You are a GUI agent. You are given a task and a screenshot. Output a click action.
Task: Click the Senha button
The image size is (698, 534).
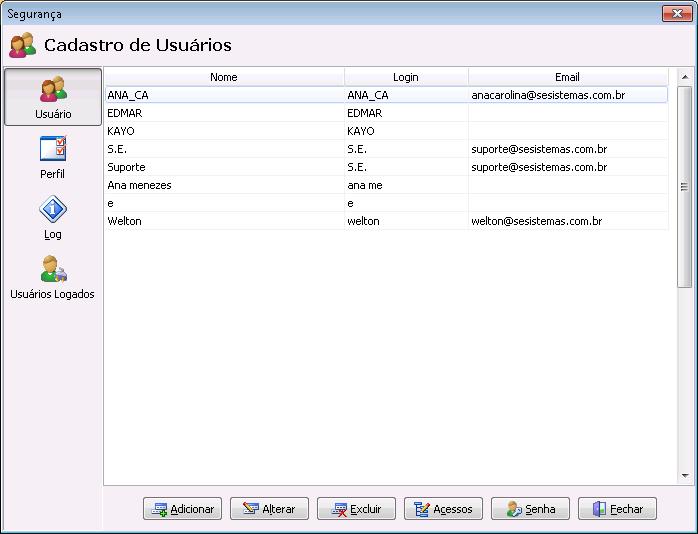pos(530,509)
